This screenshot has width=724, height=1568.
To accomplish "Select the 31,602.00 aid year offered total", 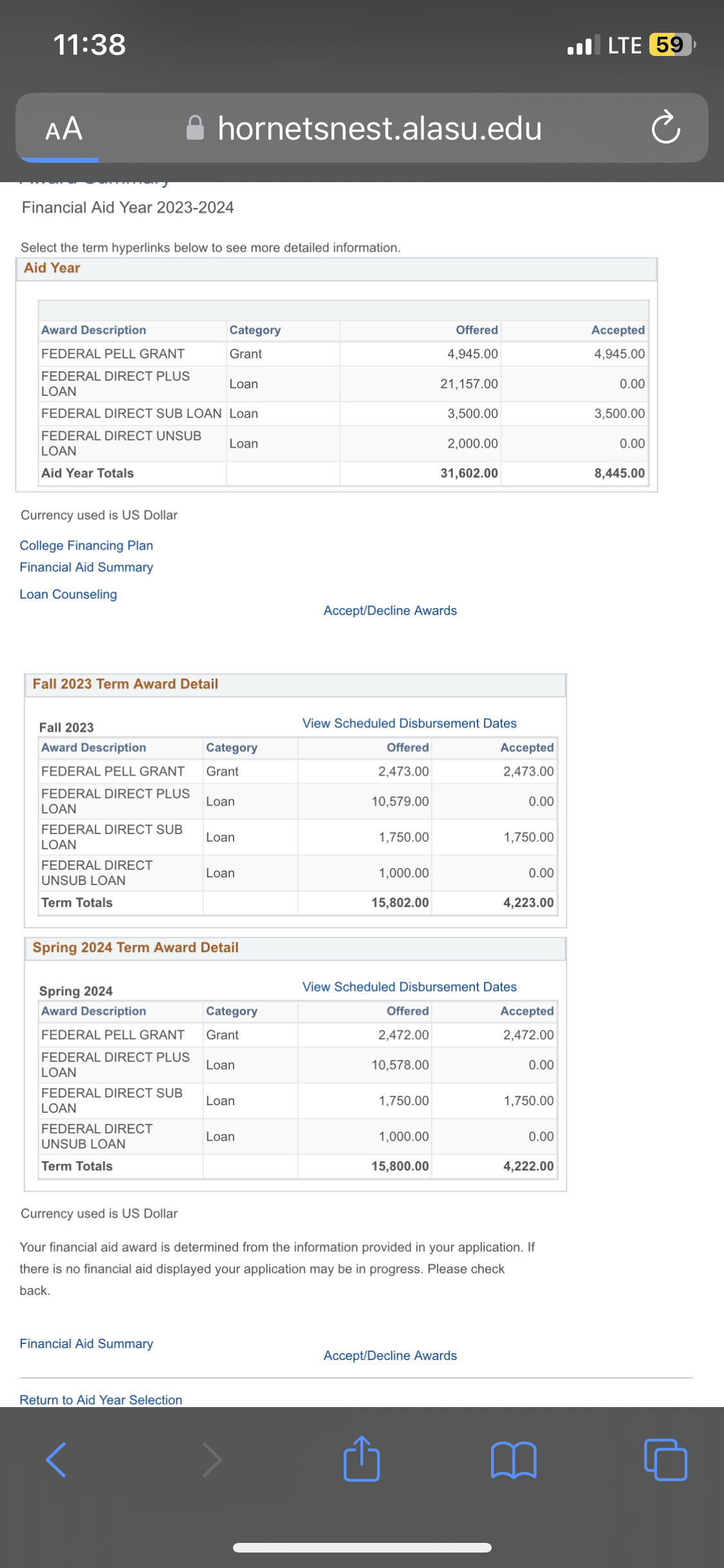I will tap(469, 473).
